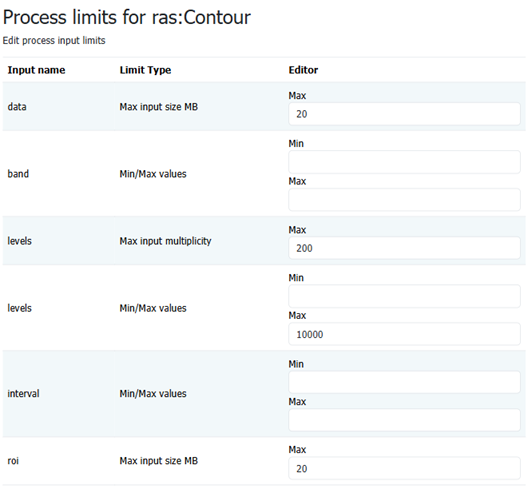Click the Min field for levels values
This screenshot has height=486, width=528.
tap(404, 296)
